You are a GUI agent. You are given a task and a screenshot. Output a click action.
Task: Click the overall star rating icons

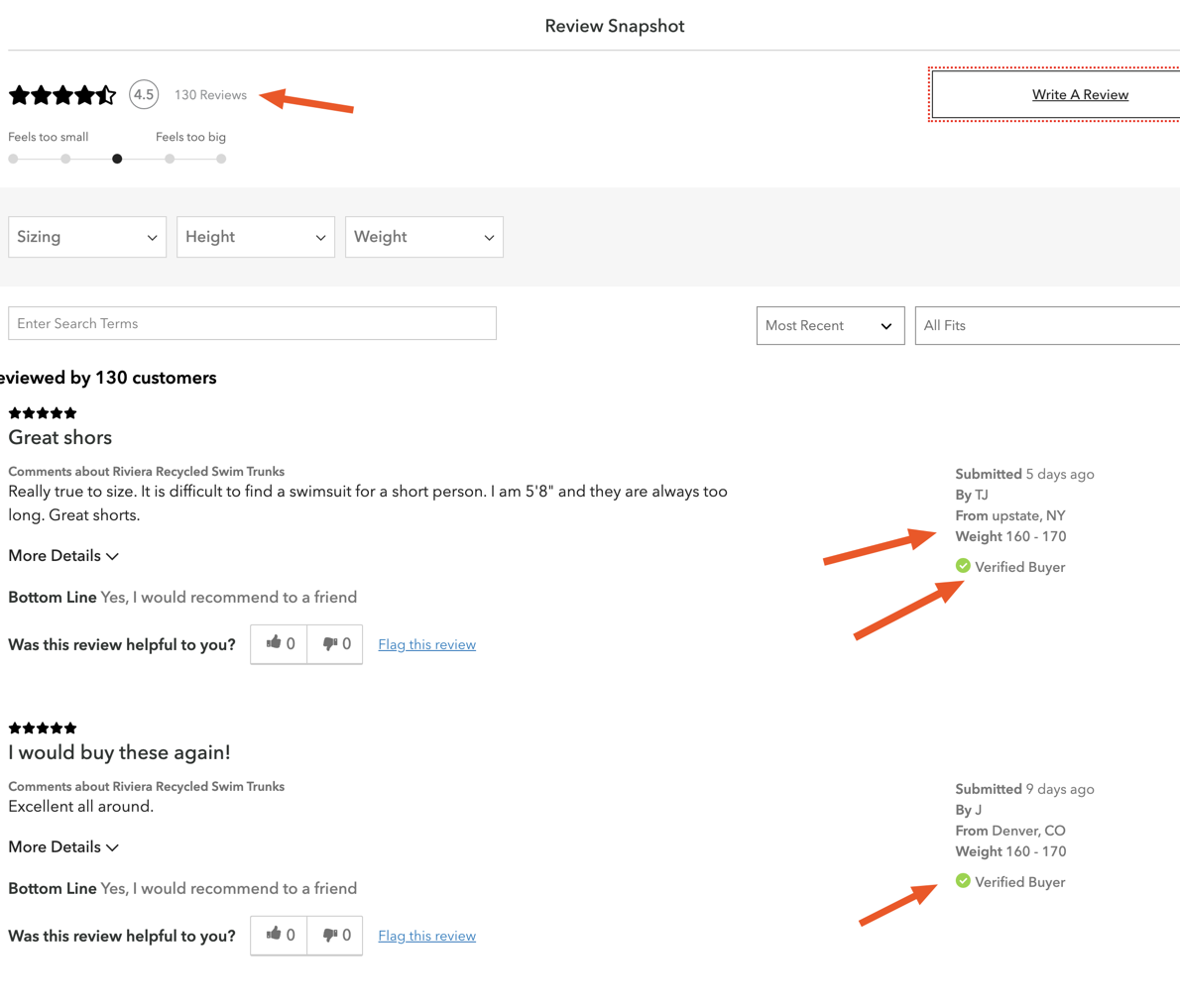(x=61, y=95)
